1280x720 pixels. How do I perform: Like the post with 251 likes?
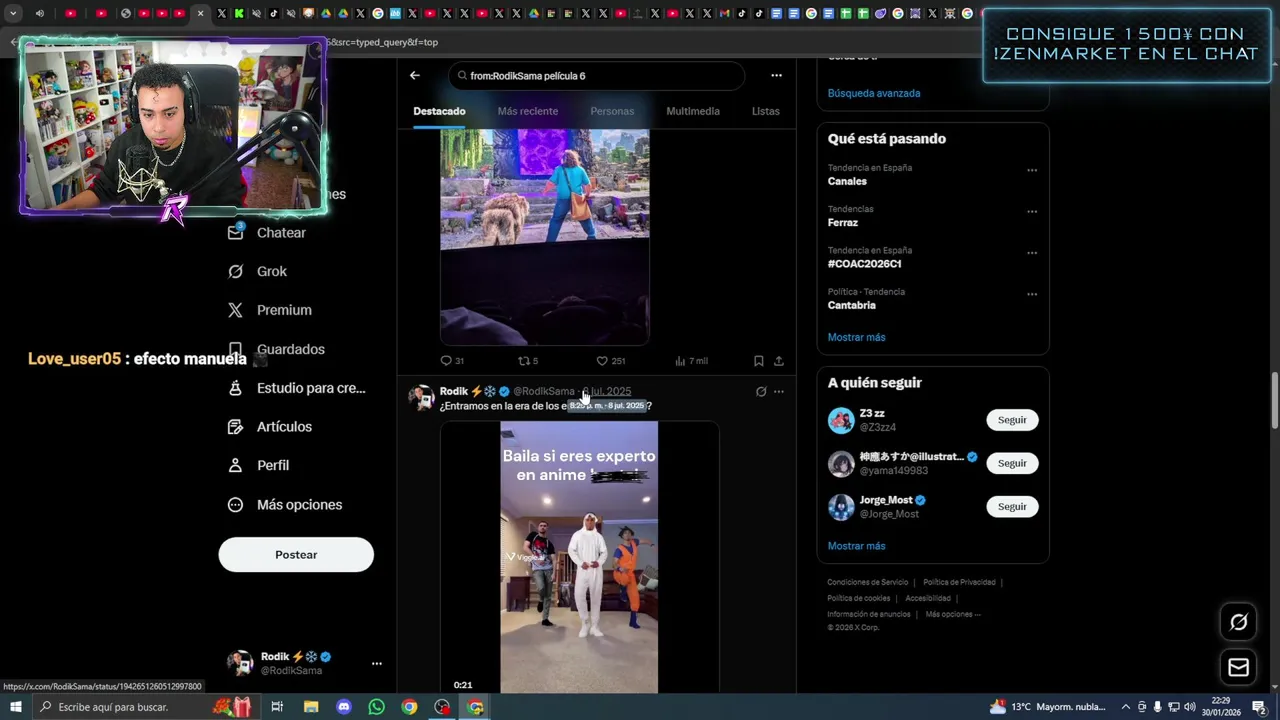tap(602, 361)
